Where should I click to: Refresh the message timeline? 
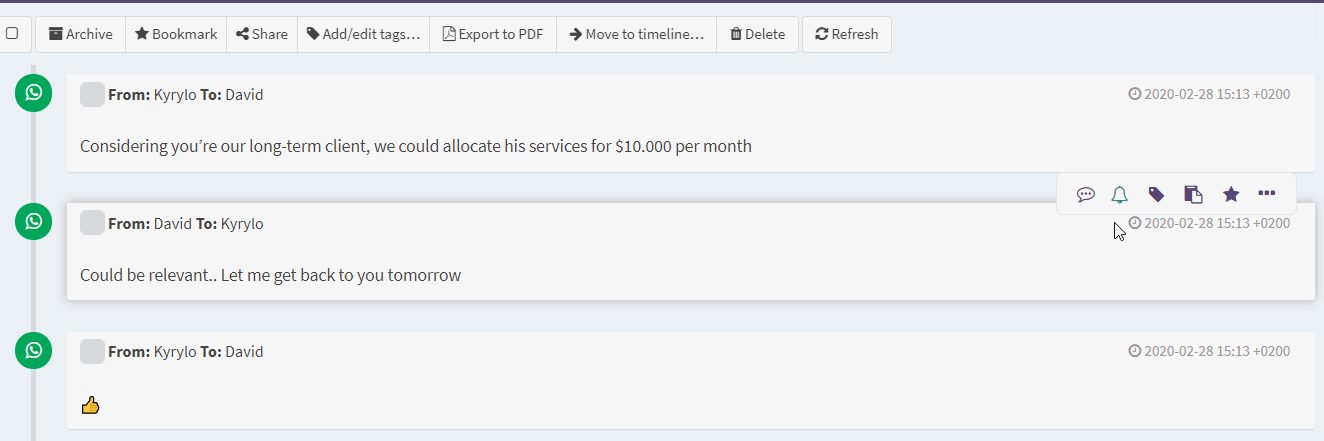pyautogui.click(x=846, y=34)
